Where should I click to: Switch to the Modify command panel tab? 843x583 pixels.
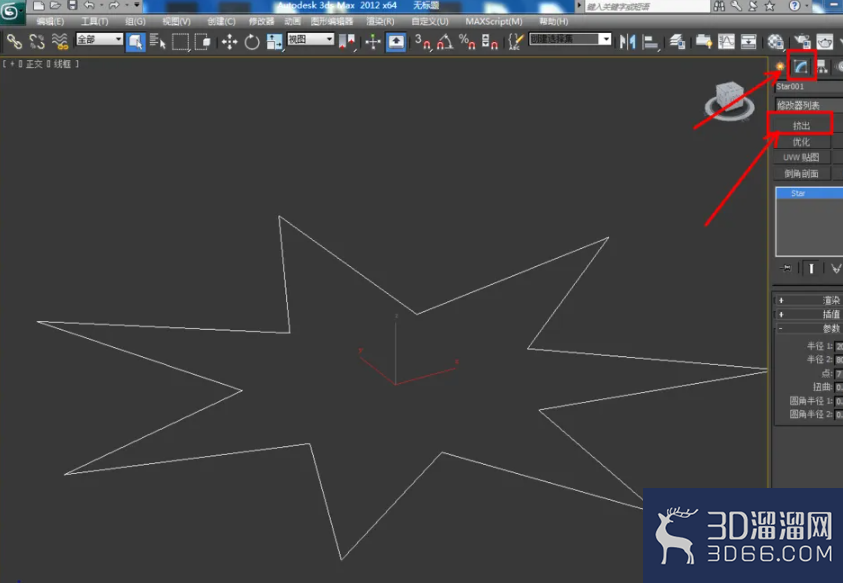click(x=801, y=67)
